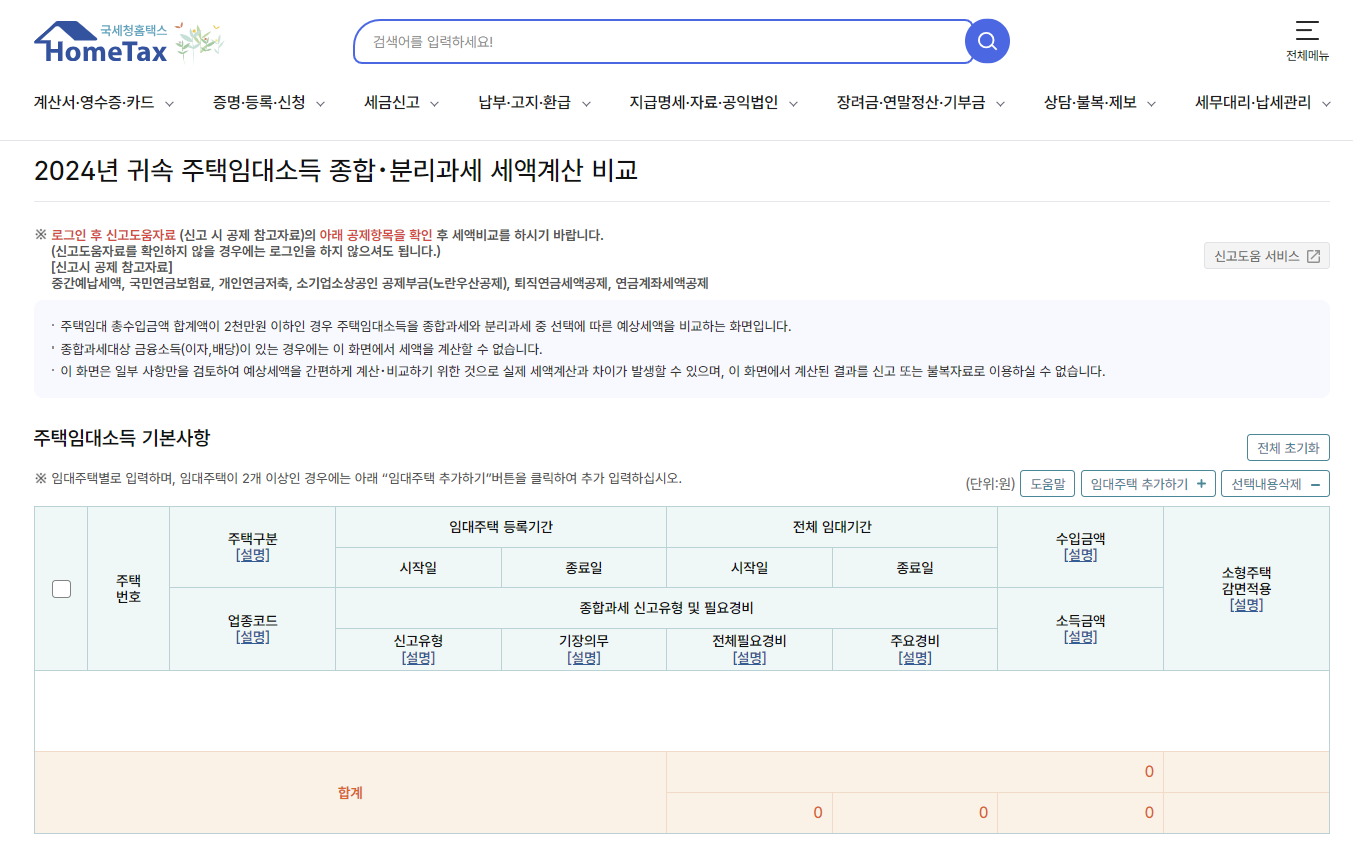Click the red text 로그인 후 신고도움자료
The height and width of the screenshot is (842, 1353).
[x=113, y=235]
